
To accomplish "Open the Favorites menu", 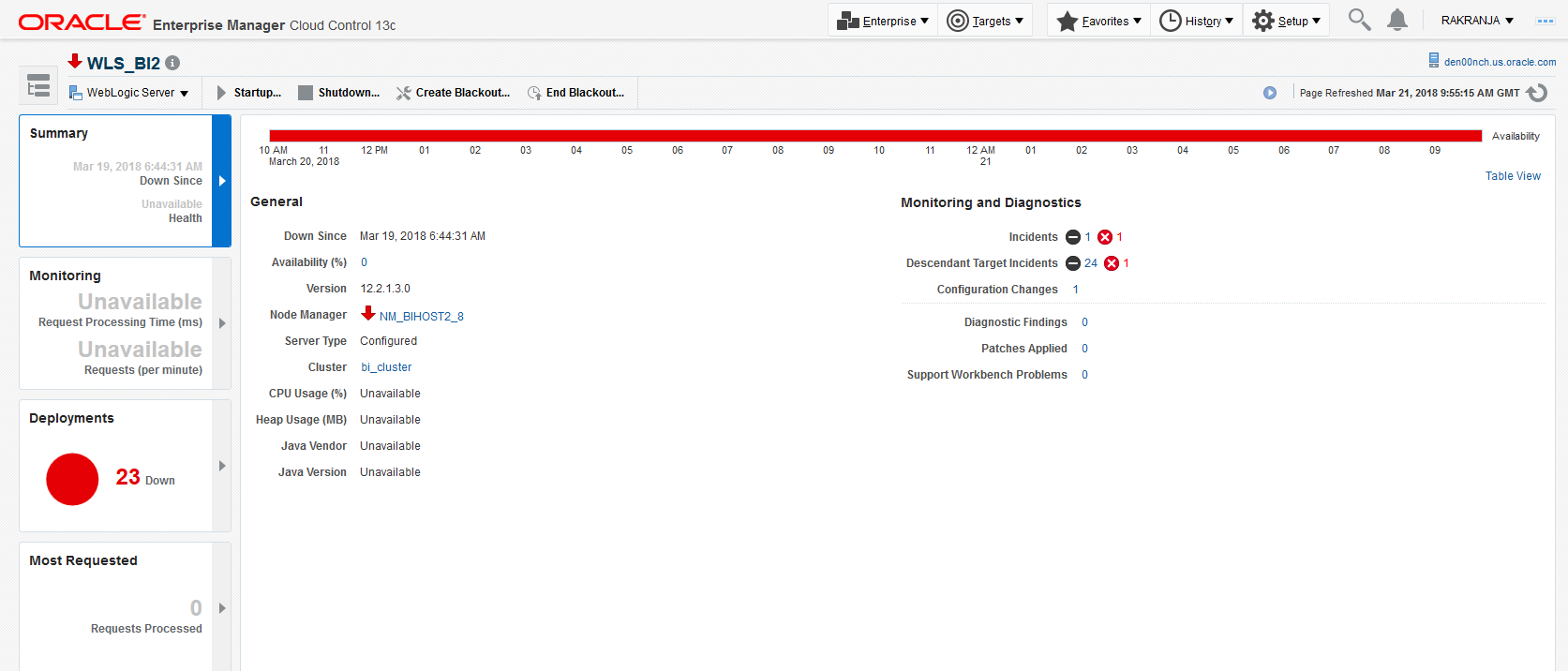I will [1098, 21].
